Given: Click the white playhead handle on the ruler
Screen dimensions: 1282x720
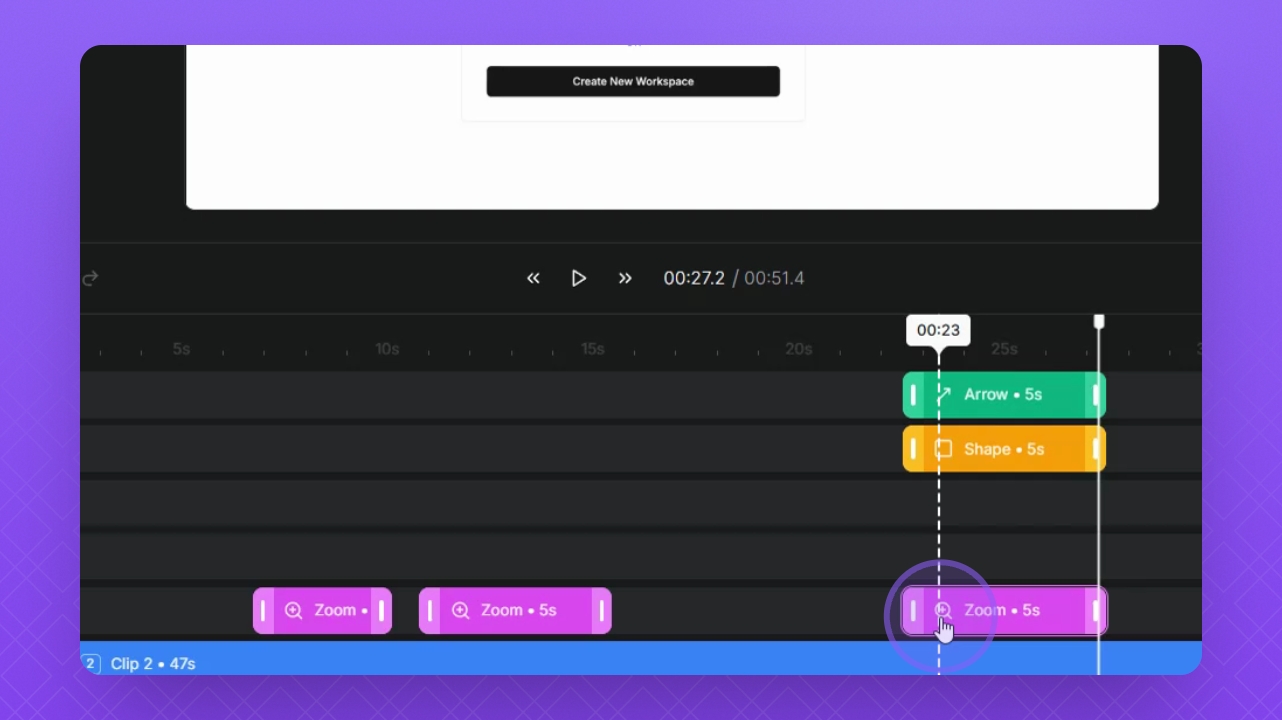Looking at the screenshot, I should click(x=1099, y=321).
